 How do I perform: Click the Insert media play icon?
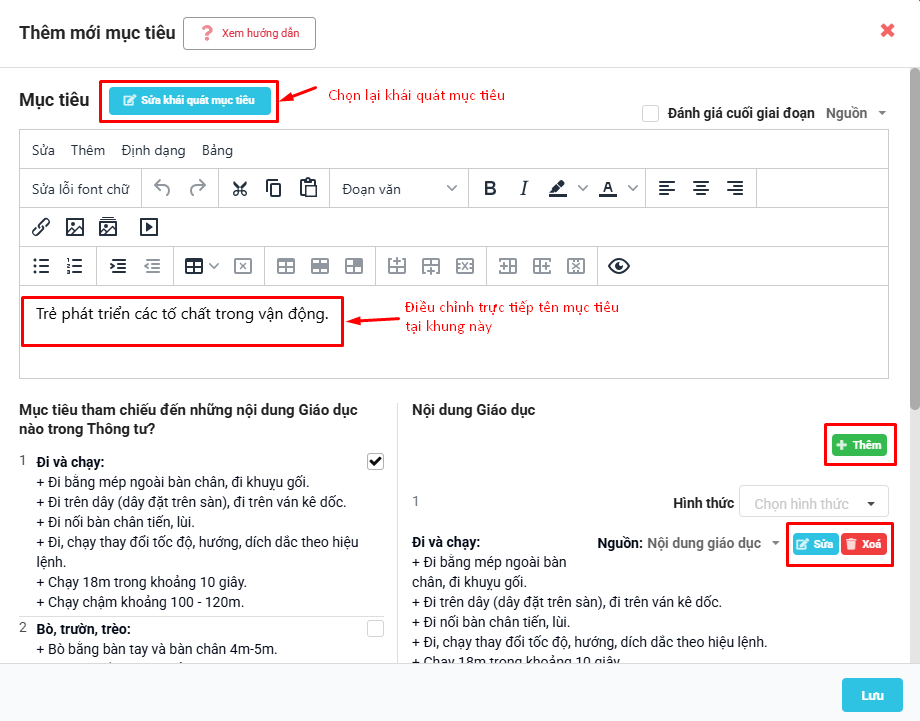[148, 227]
